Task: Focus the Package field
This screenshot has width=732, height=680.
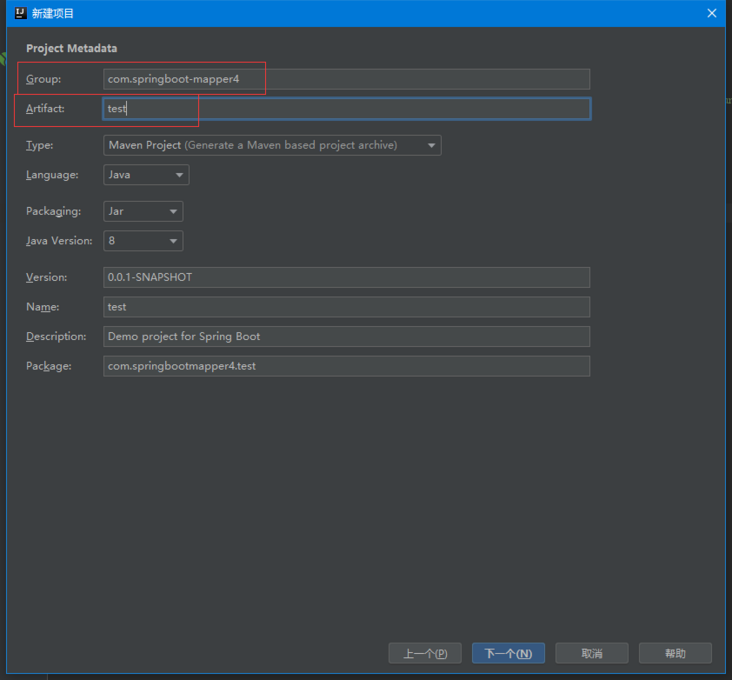Action: click(x=346, y=366)
